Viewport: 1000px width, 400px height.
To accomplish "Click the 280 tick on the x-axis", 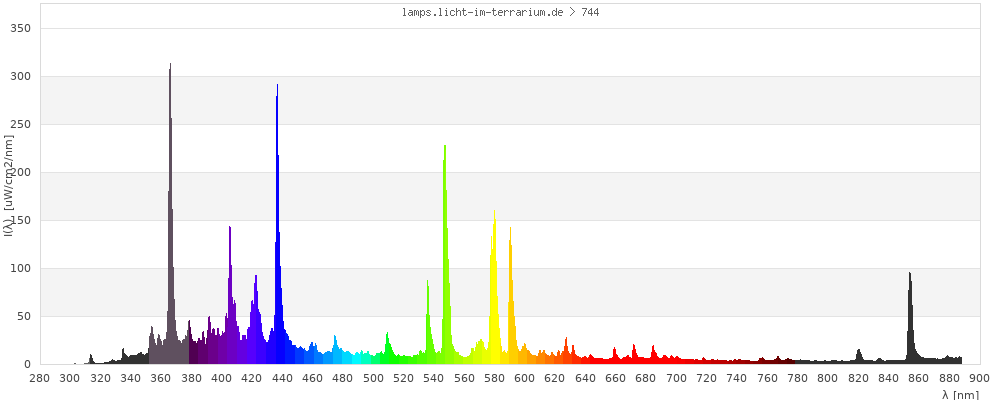I will point(39,377).
